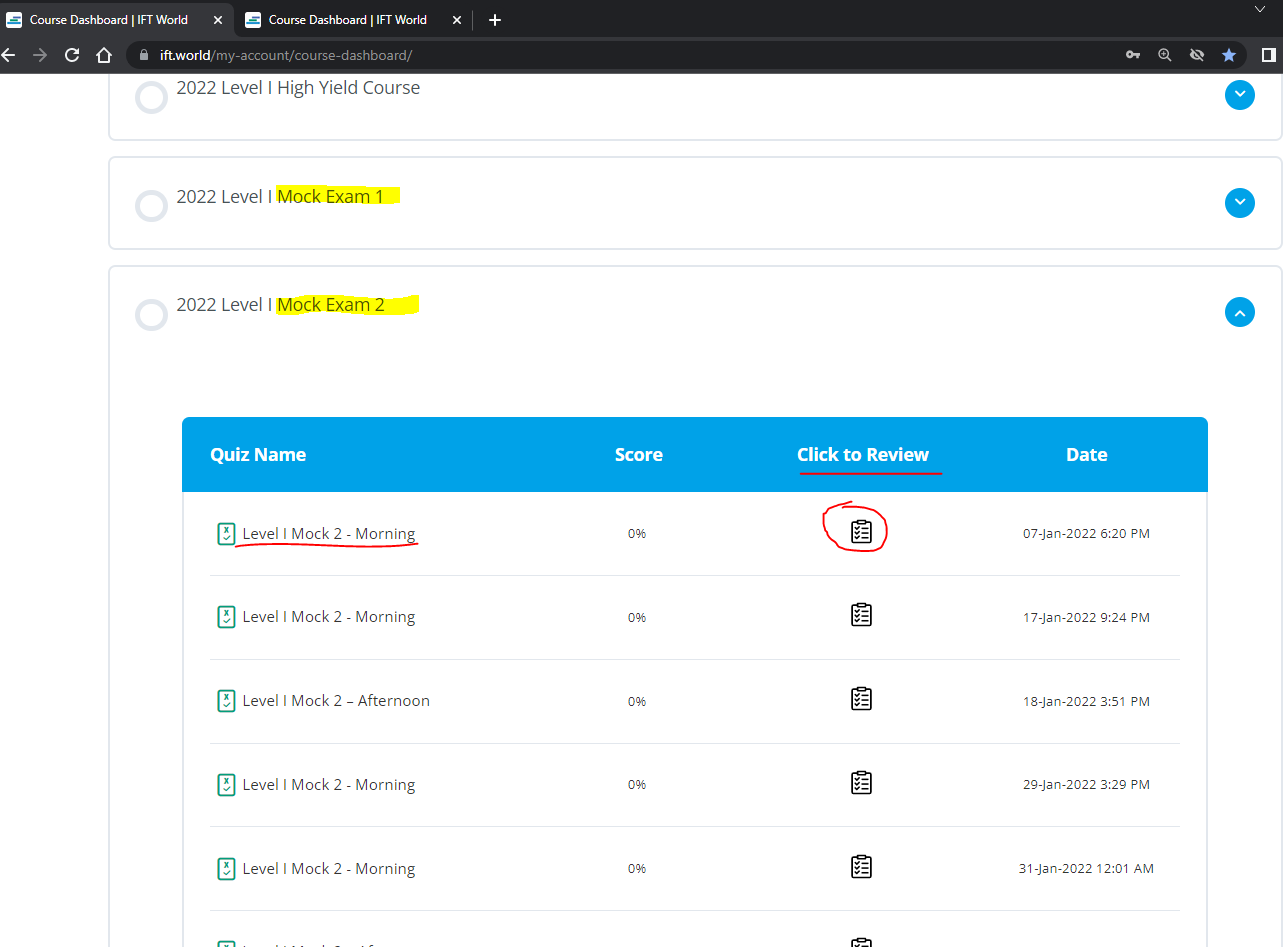This screenshot has width=1283, height=947.
Task: Click 2022 Level I Mock Exam 1 title
Action: pos(280,197)
